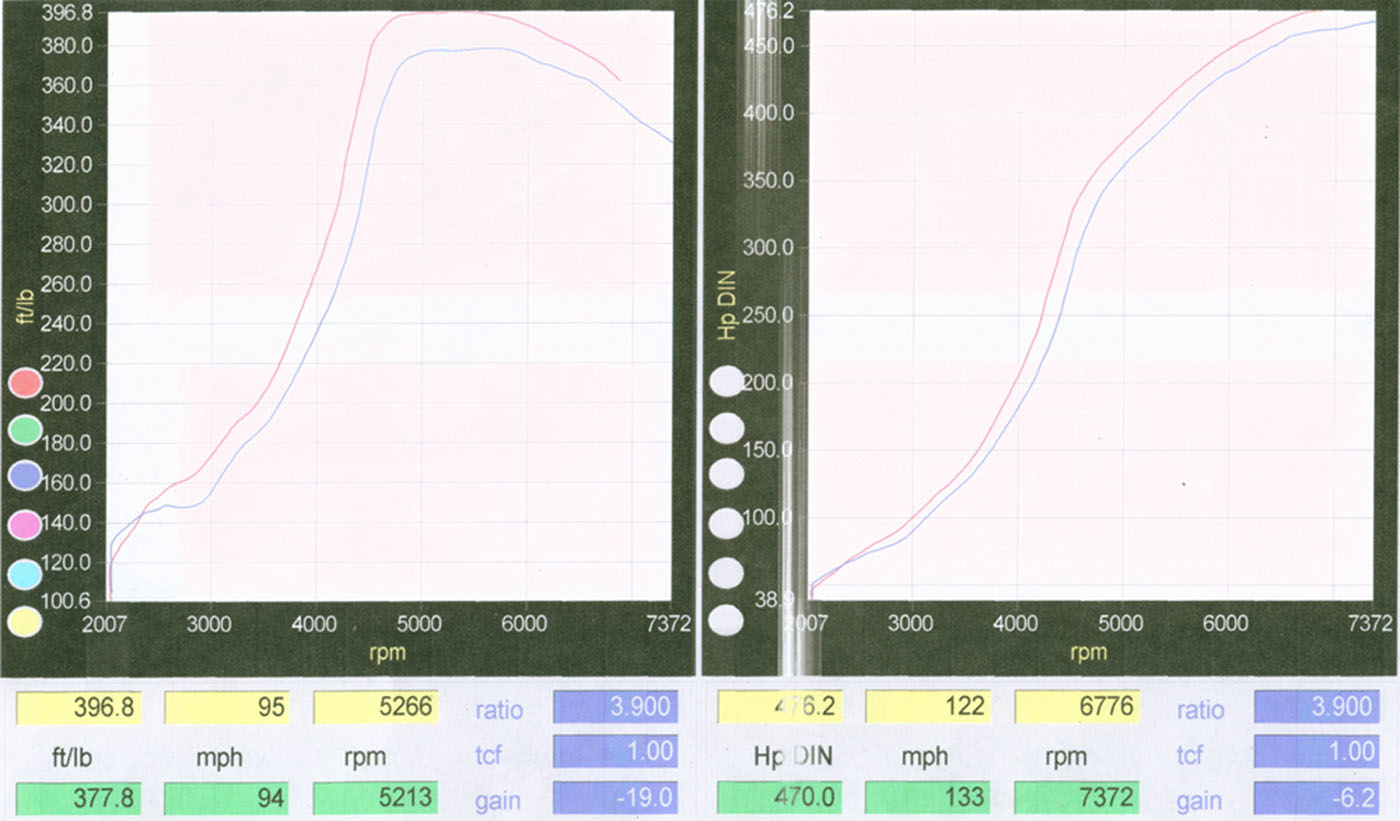The width and height of the screenshot is (1400, 821).
Task: Select the -19.0 gain field
Action: (616, 798)
